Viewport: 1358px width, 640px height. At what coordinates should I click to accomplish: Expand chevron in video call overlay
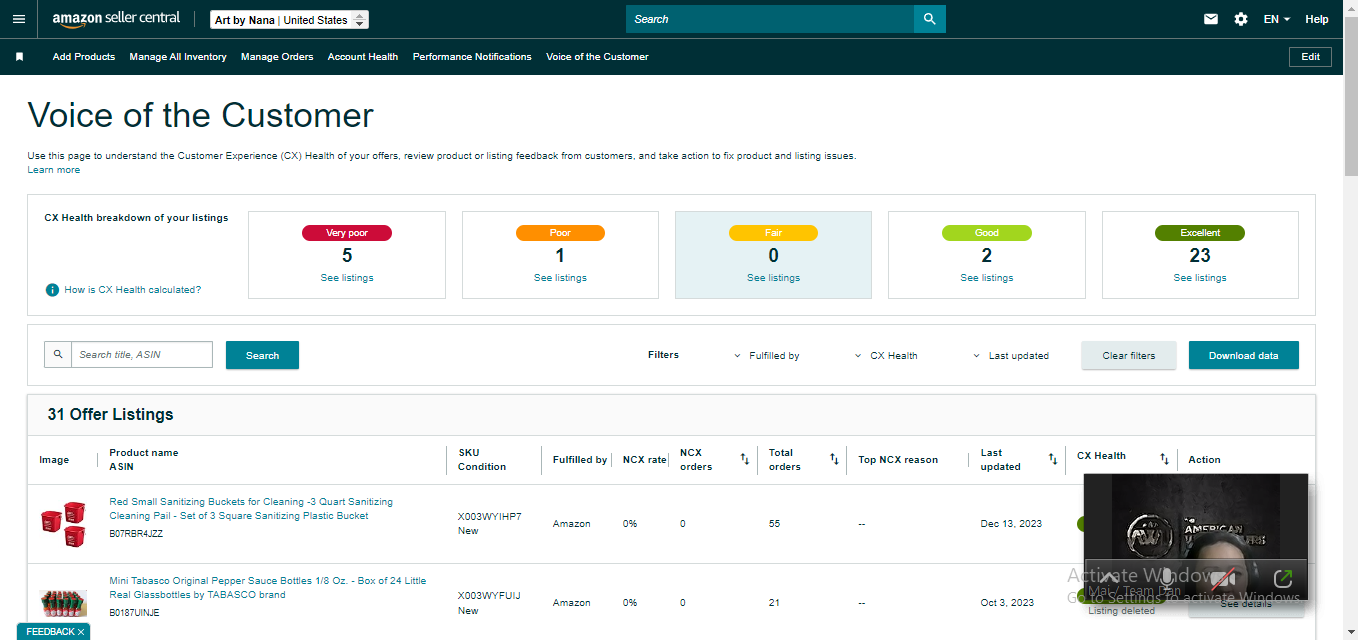pyautogui.click(x=1108, y=578)
